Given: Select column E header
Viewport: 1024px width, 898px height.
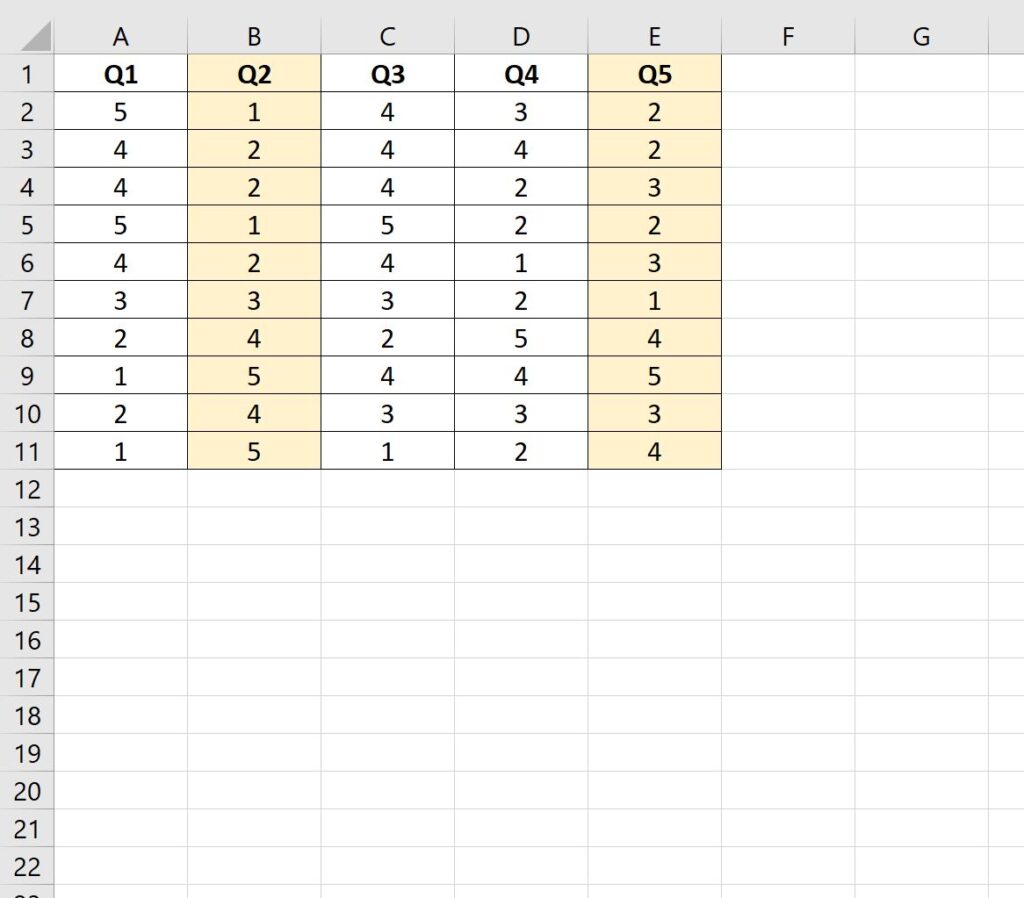Looking at the screenshot, I should (654, 36).
